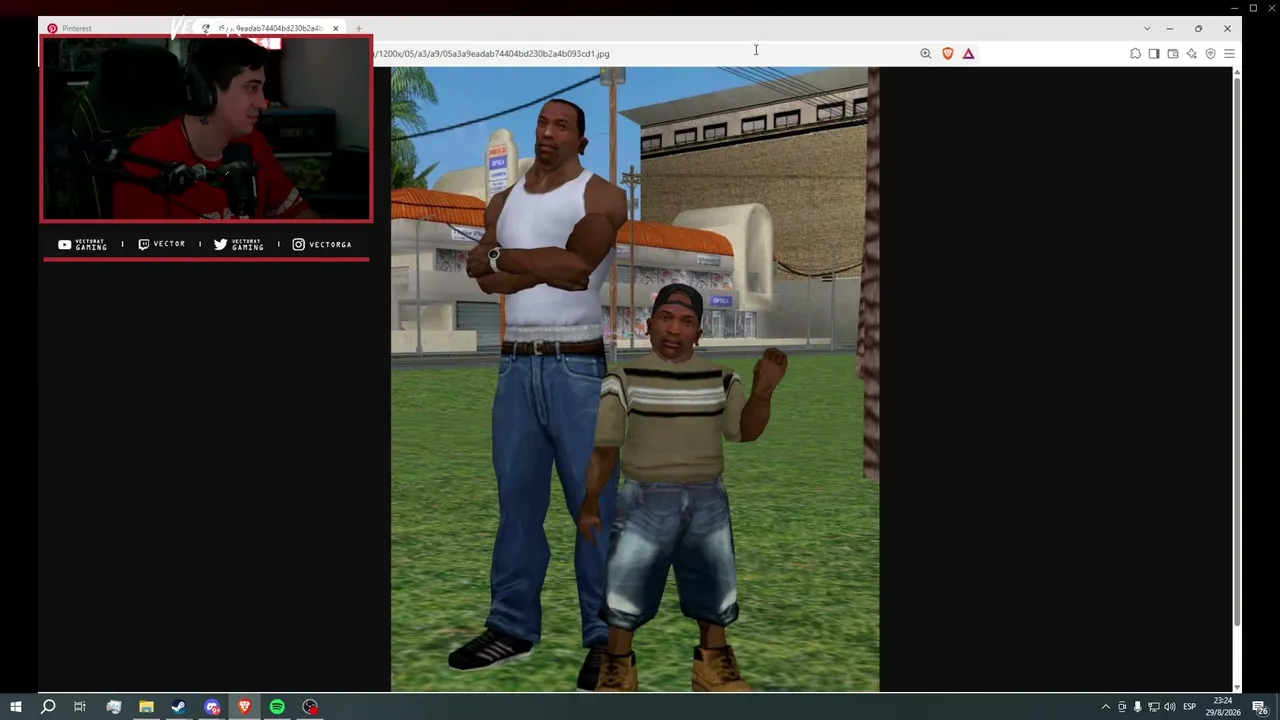1280x720 pixels.
Task: Open Steam from the taskbar
Action: pyautogui.click(x=179, y=707)
